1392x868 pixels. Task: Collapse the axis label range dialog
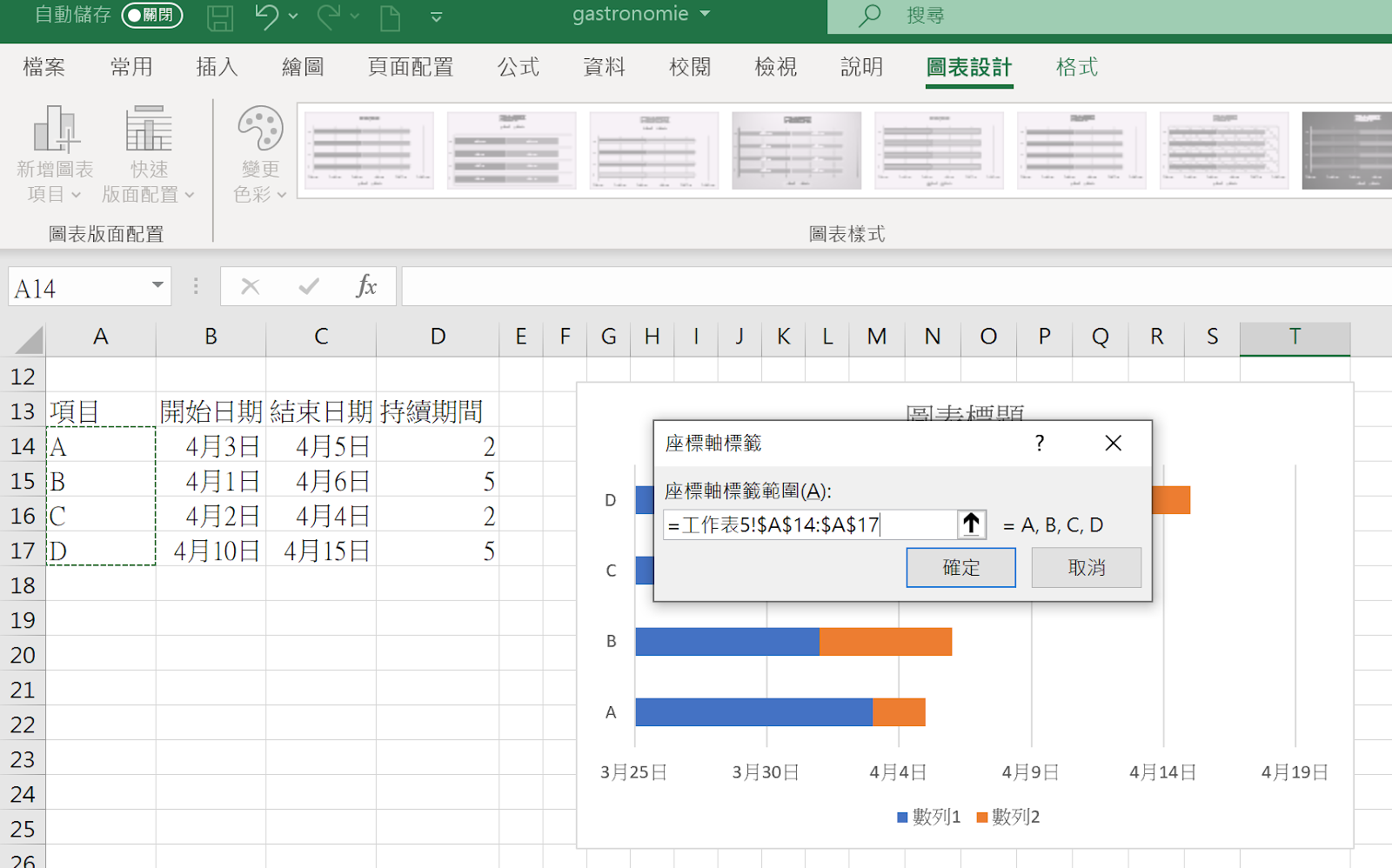pyautogui.click(x=971, y=524)
